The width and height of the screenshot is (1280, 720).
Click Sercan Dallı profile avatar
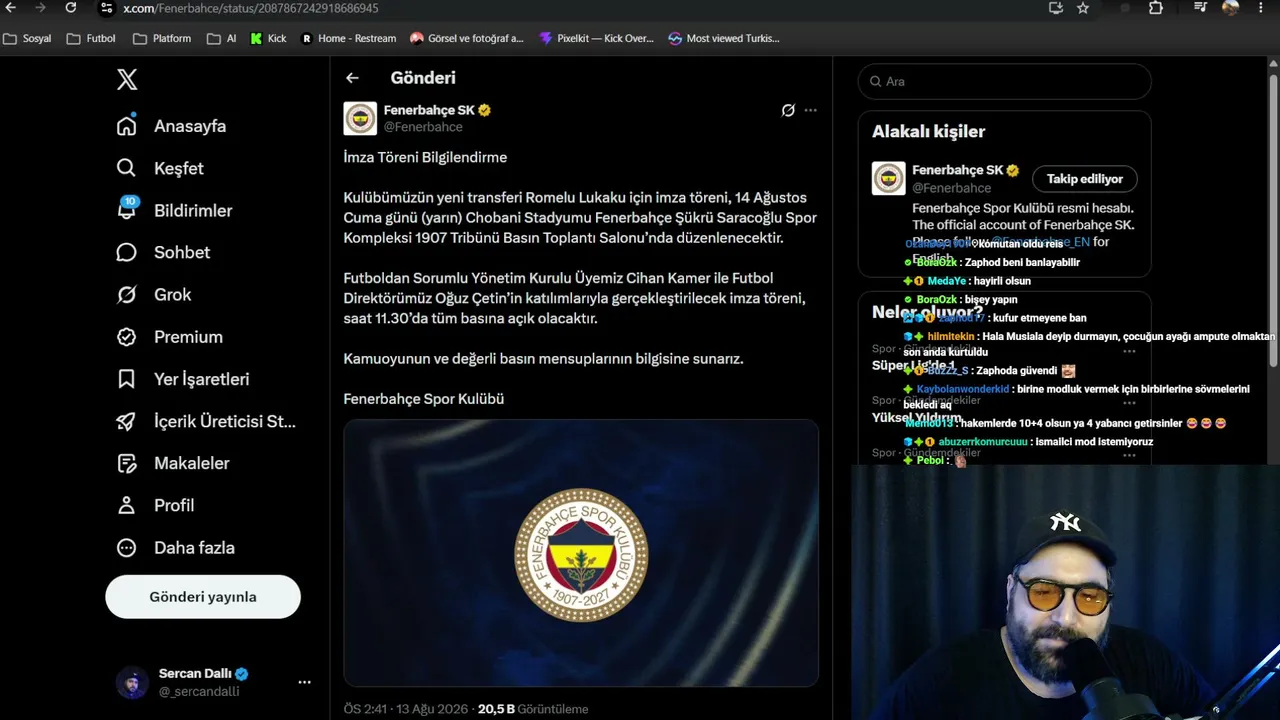132,682
